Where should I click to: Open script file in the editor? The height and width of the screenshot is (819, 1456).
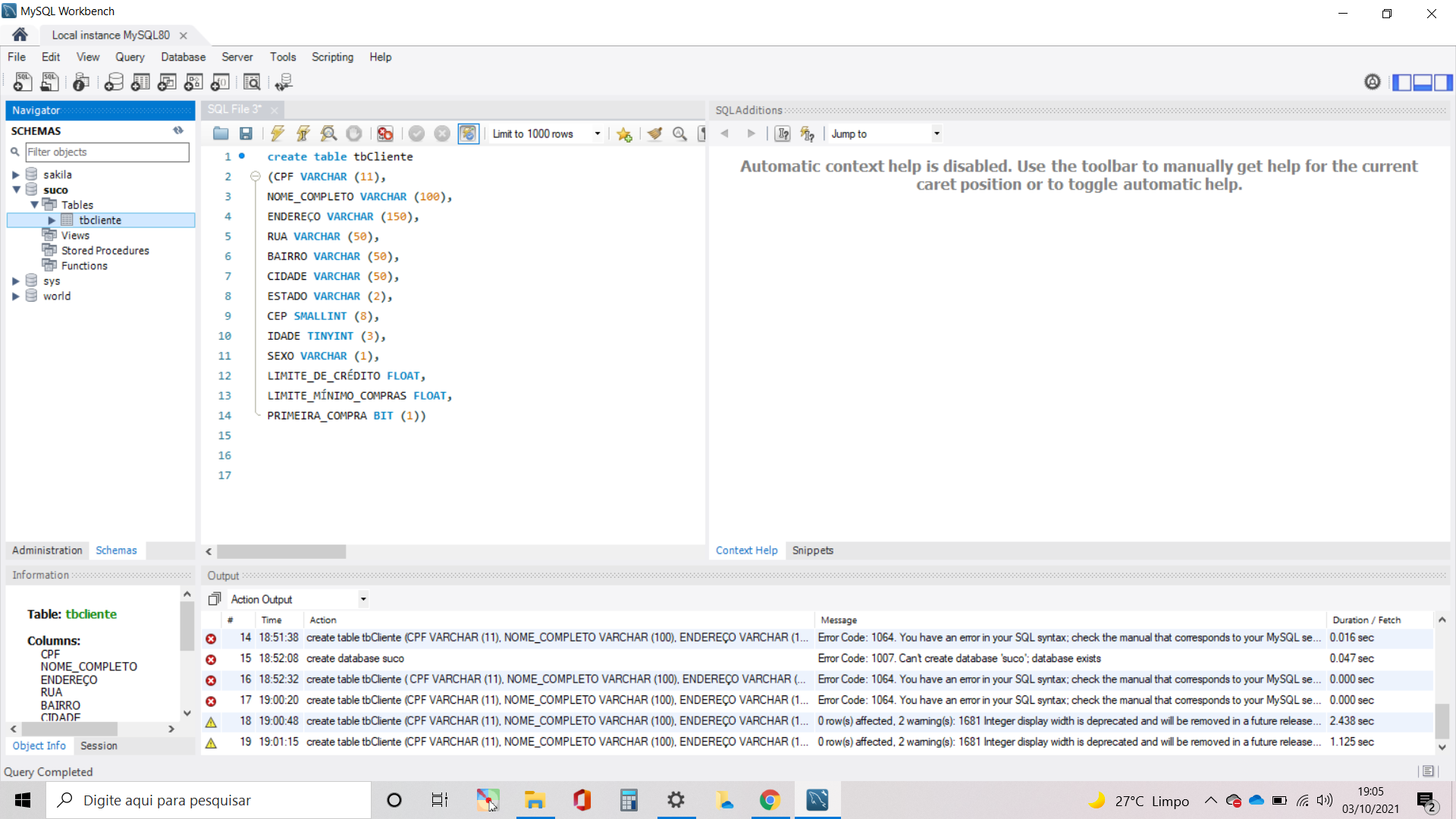point(221,133)
